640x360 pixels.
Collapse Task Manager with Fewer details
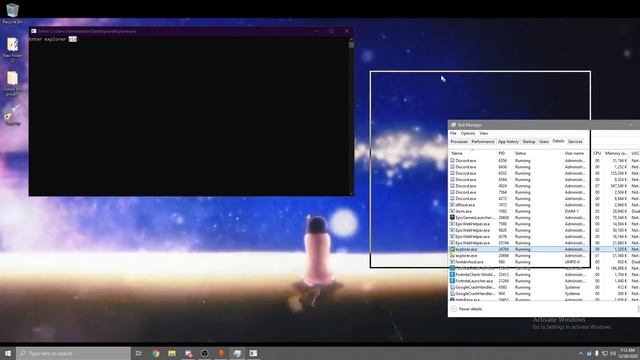467,309
